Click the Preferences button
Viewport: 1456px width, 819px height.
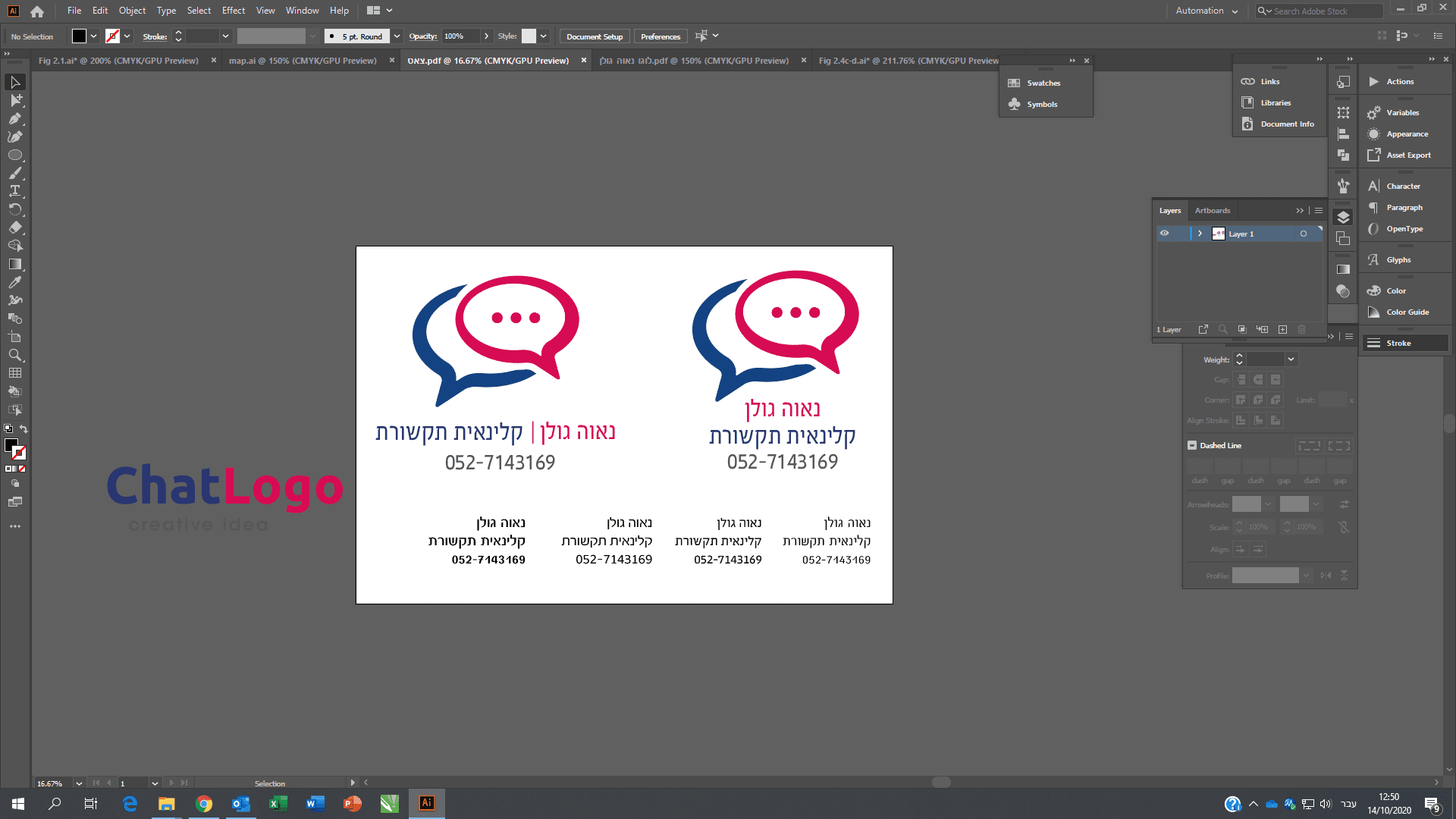click(x=660, y=36)
